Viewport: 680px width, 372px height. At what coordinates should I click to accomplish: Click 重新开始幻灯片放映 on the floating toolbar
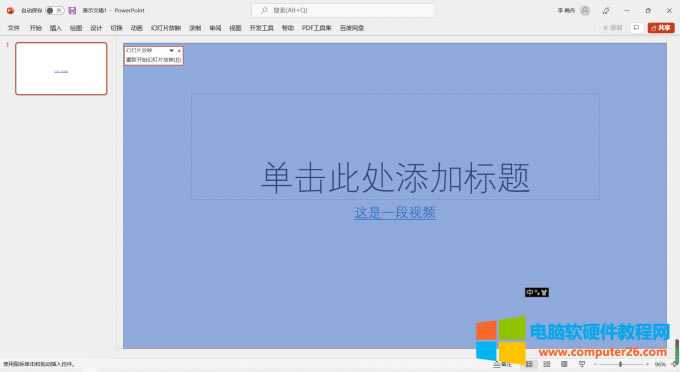tap(154, 60)
